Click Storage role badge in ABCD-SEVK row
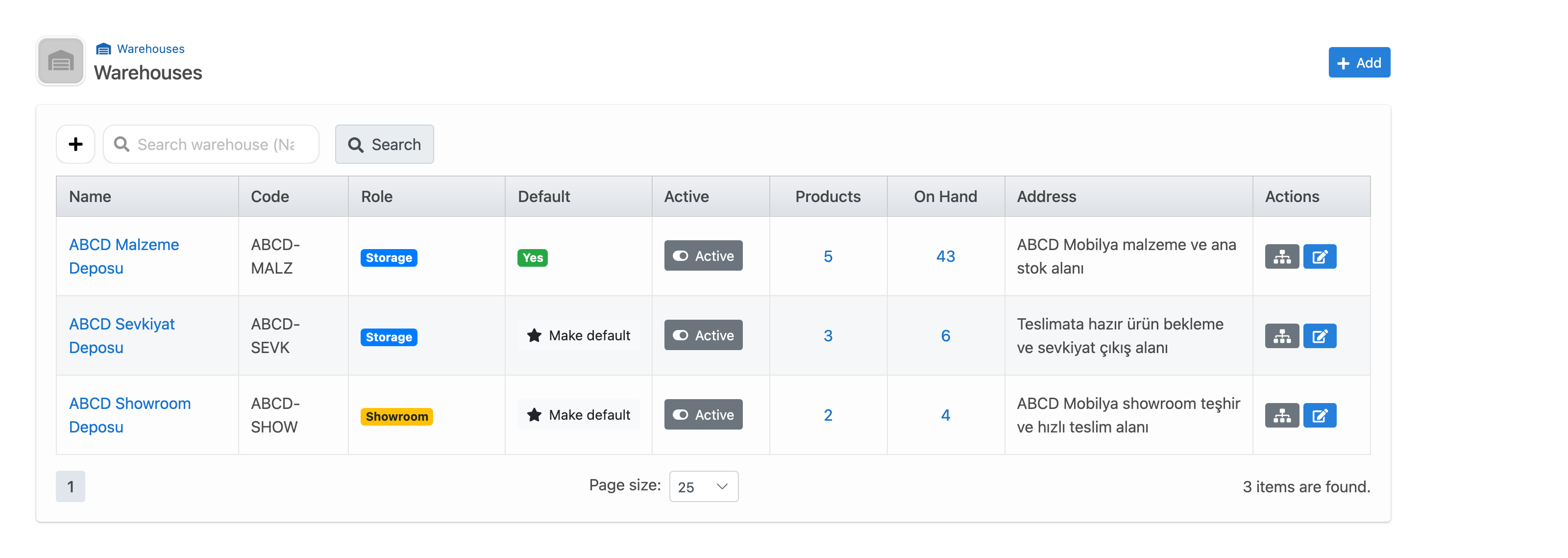This screenshot has height=558, width=1568. click(389, 337)
